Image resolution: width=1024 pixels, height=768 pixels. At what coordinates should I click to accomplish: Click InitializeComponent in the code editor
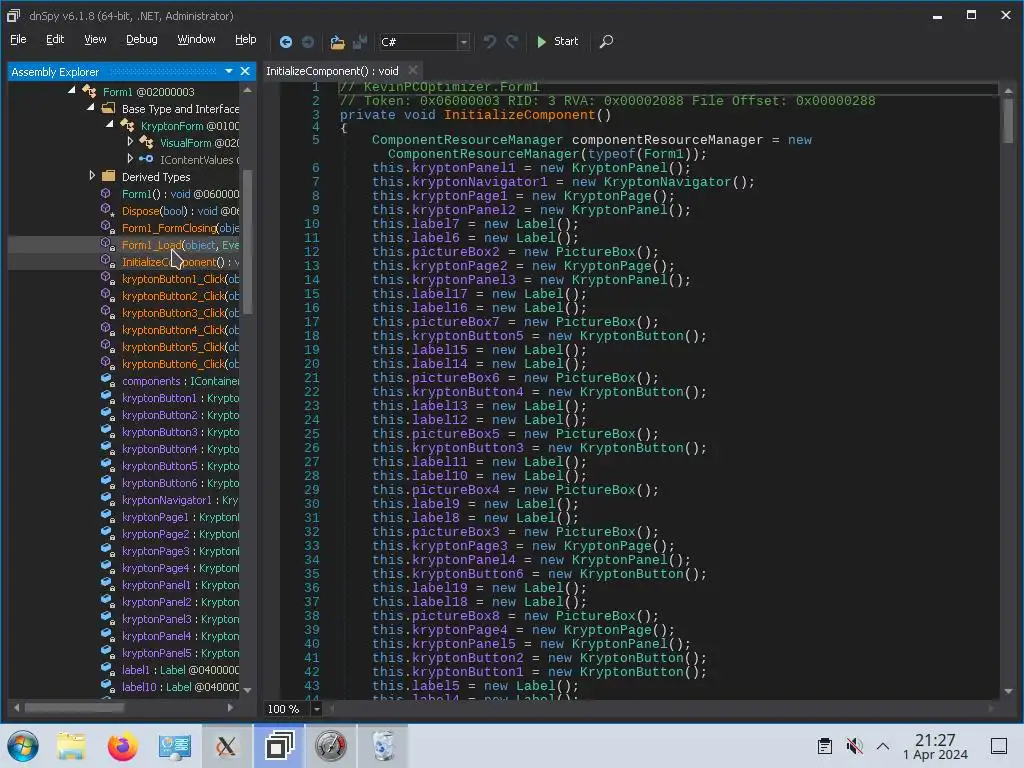[520, 115]
